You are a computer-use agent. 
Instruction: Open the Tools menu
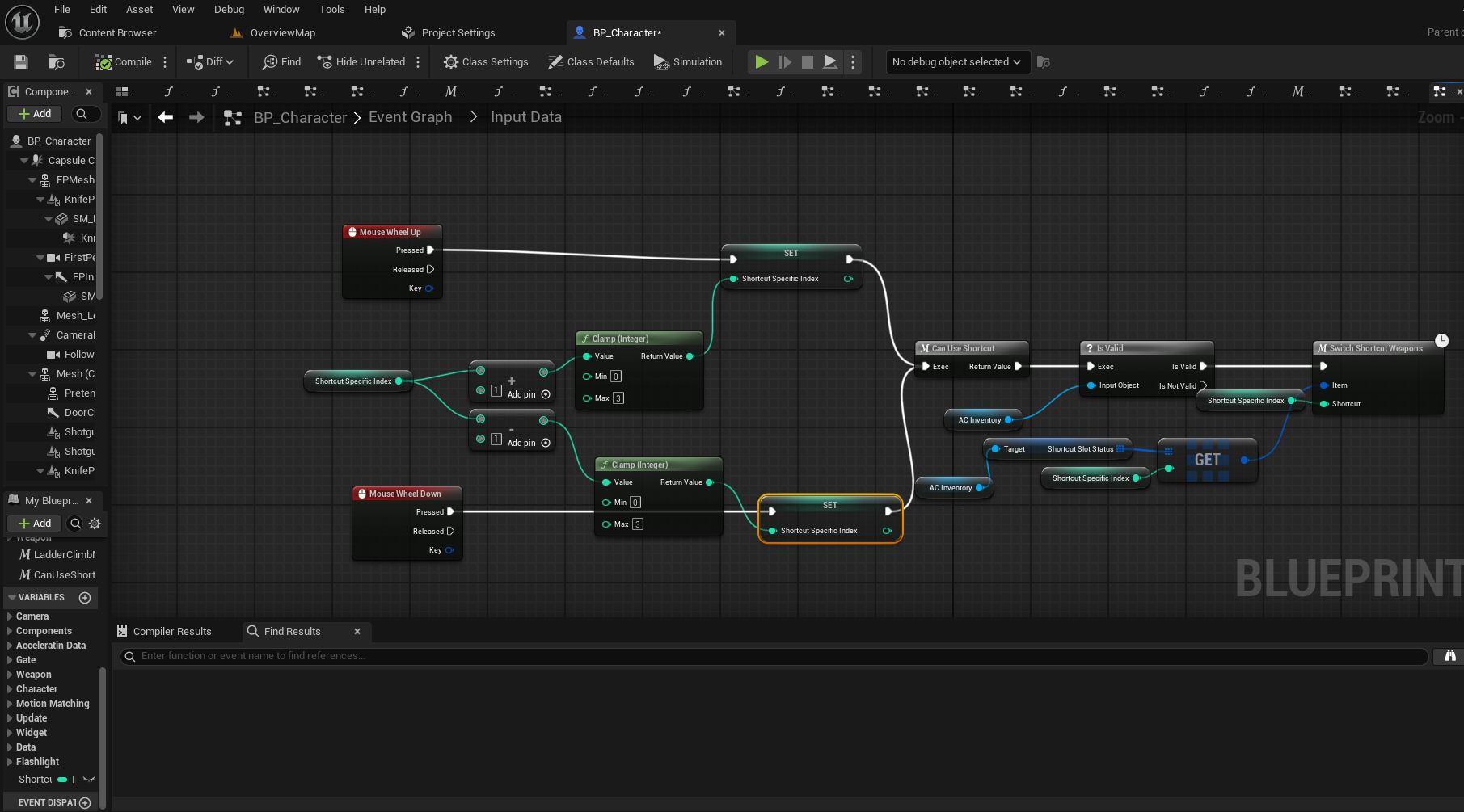click(x=331, y=10)
